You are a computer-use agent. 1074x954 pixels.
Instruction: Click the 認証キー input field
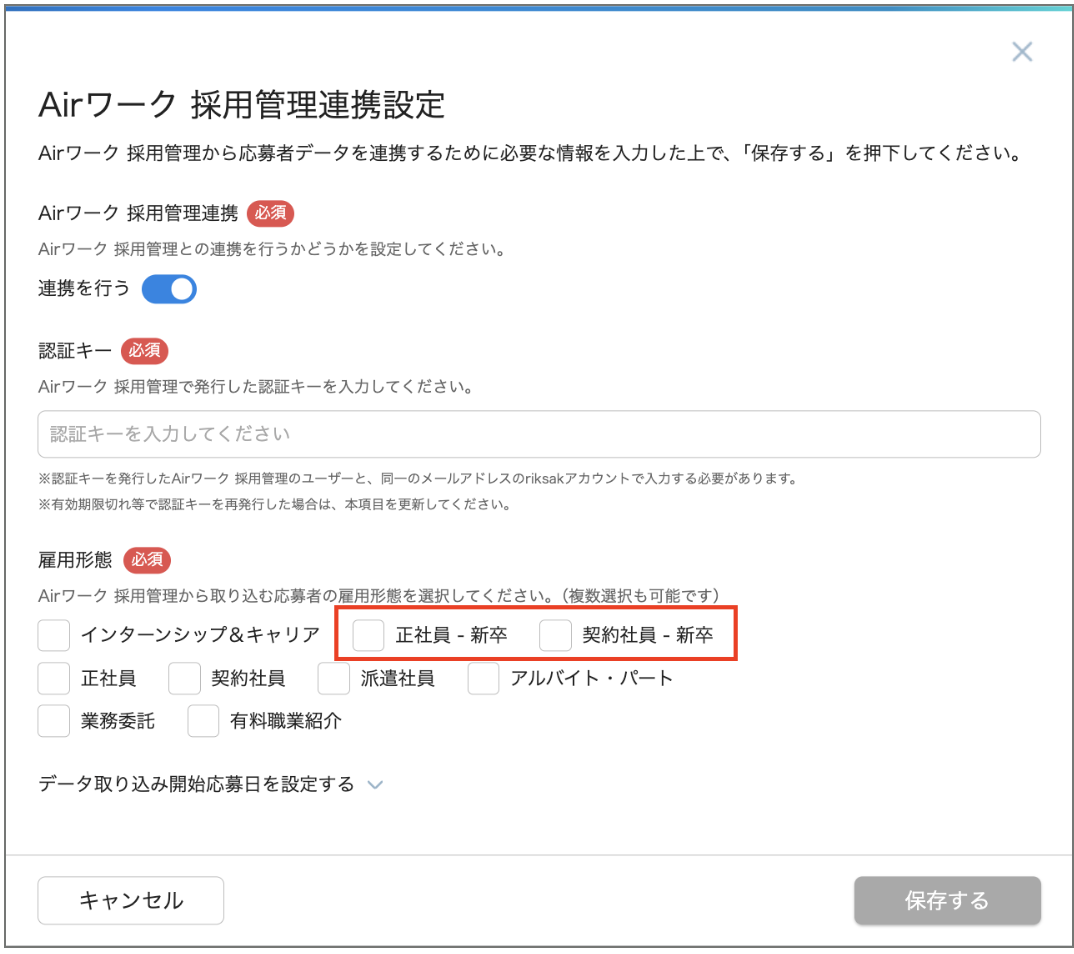(539, 434)
